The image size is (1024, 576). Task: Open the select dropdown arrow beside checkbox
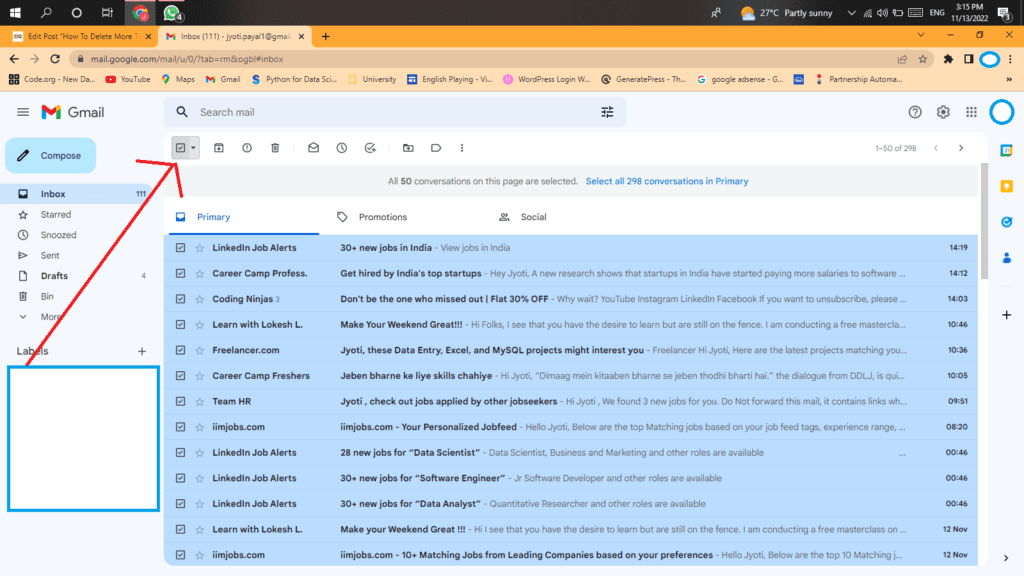pos(193,148)
